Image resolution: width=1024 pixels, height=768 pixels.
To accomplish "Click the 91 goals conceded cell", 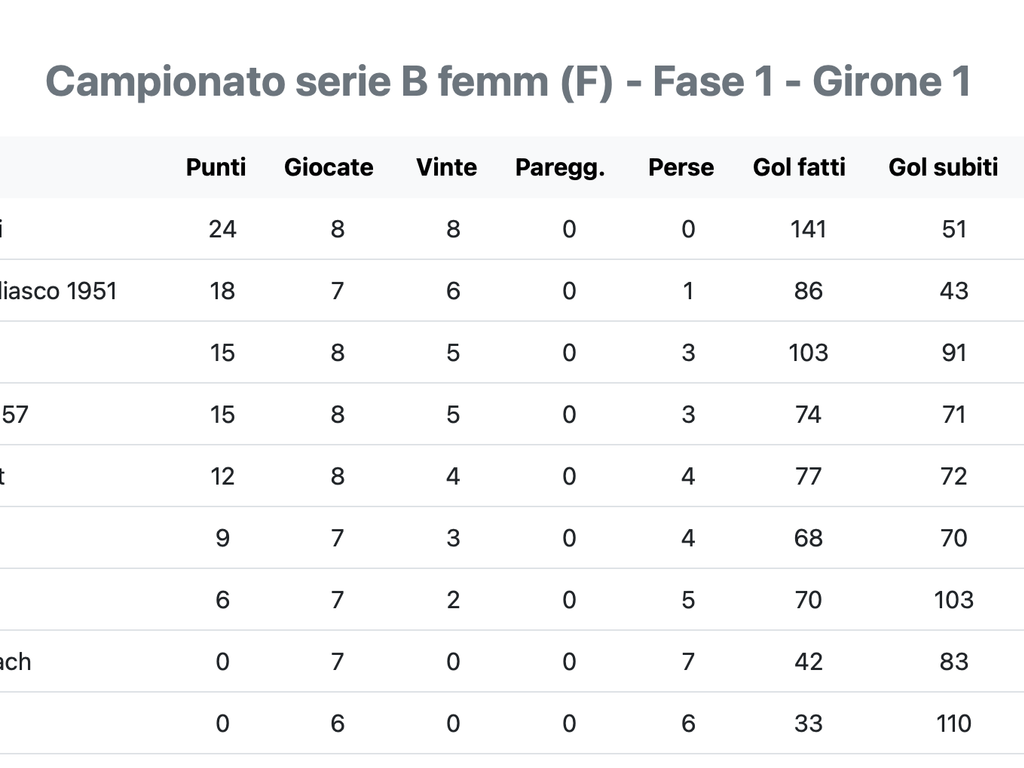I will 954,353.
